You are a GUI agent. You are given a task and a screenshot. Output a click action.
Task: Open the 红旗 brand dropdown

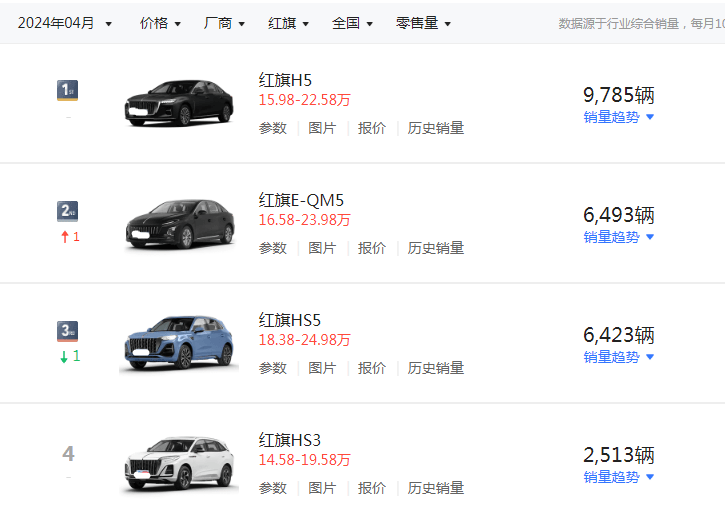click(x=288, y=23)
